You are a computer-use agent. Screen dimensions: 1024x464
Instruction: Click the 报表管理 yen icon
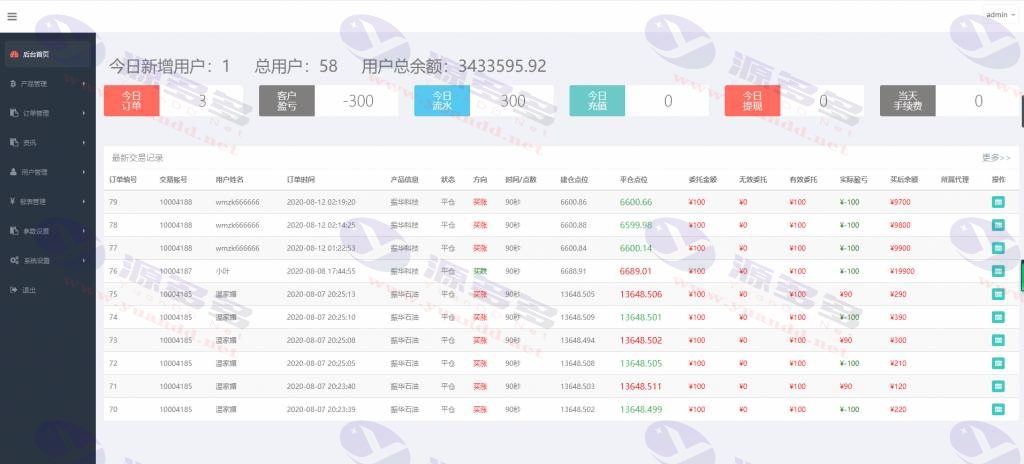13,201
